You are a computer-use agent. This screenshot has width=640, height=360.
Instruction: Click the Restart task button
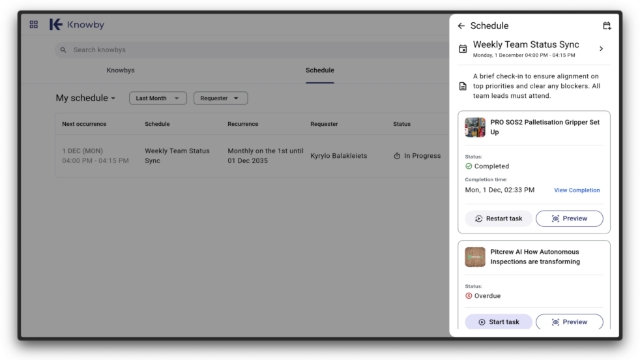click(499, 218)
